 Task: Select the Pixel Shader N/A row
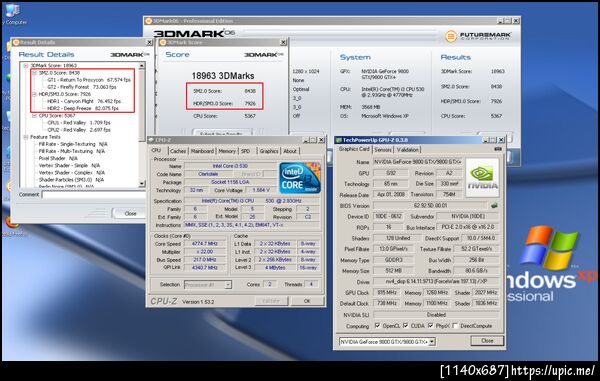coord(58,158)
